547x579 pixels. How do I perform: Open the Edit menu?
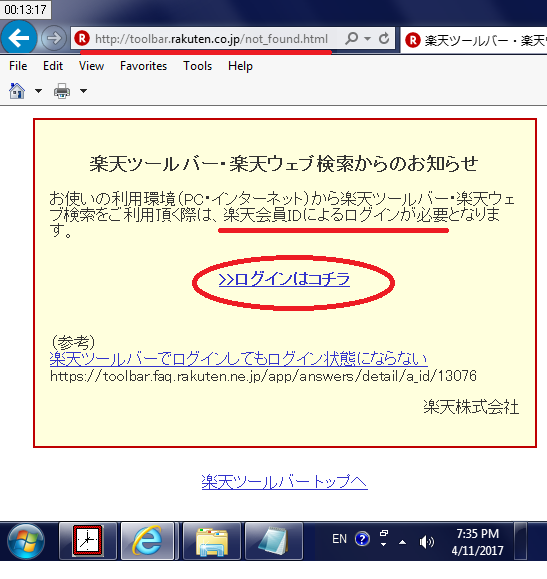[x=53, y=66]
